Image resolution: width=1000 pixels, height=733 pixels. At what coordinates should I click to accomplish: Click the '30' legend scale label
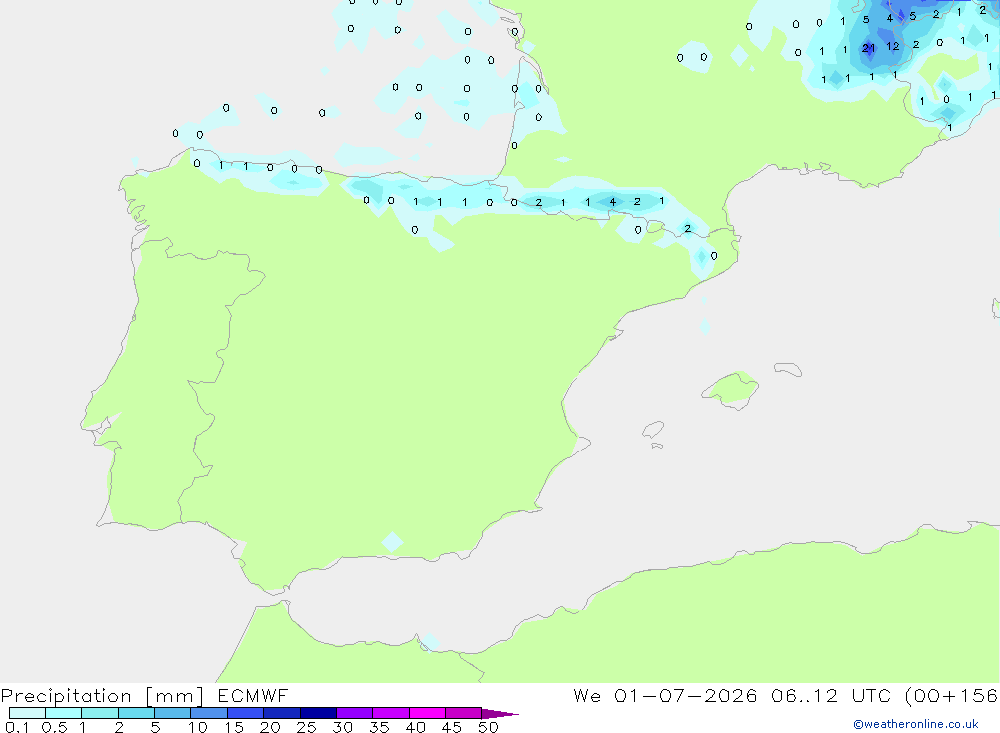342,727
